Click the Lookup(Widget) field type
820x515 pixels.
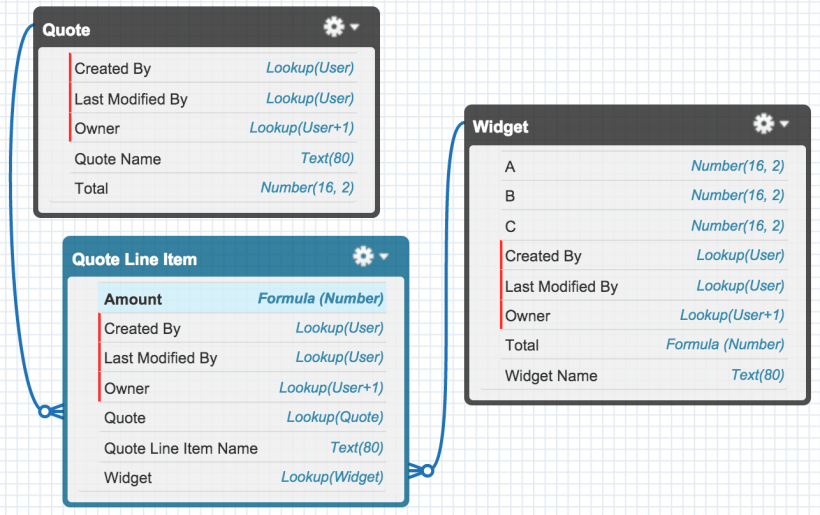click(331, 477)
